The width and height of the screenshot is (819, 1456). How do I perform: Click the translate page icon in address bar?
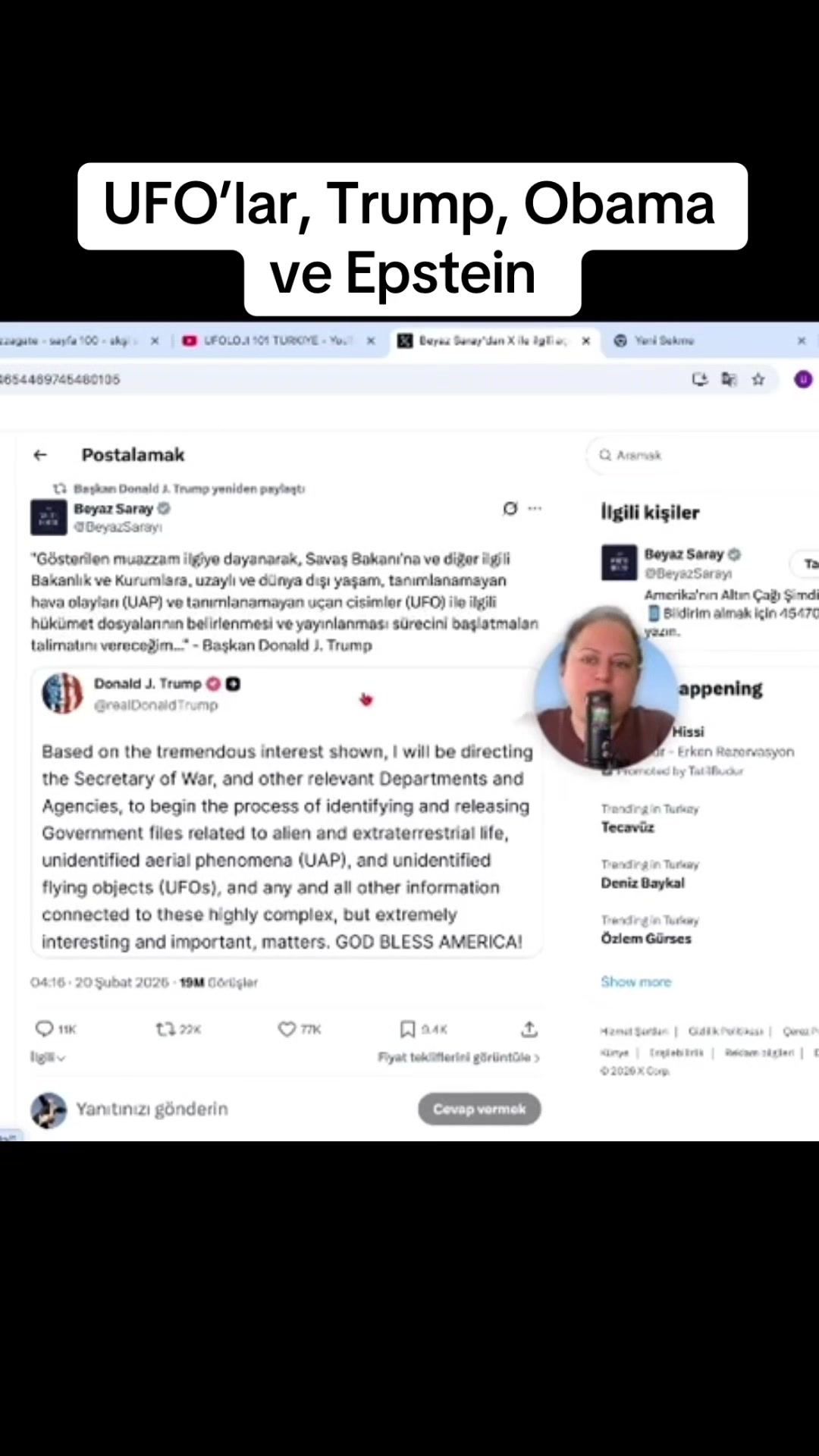(729, 379)
